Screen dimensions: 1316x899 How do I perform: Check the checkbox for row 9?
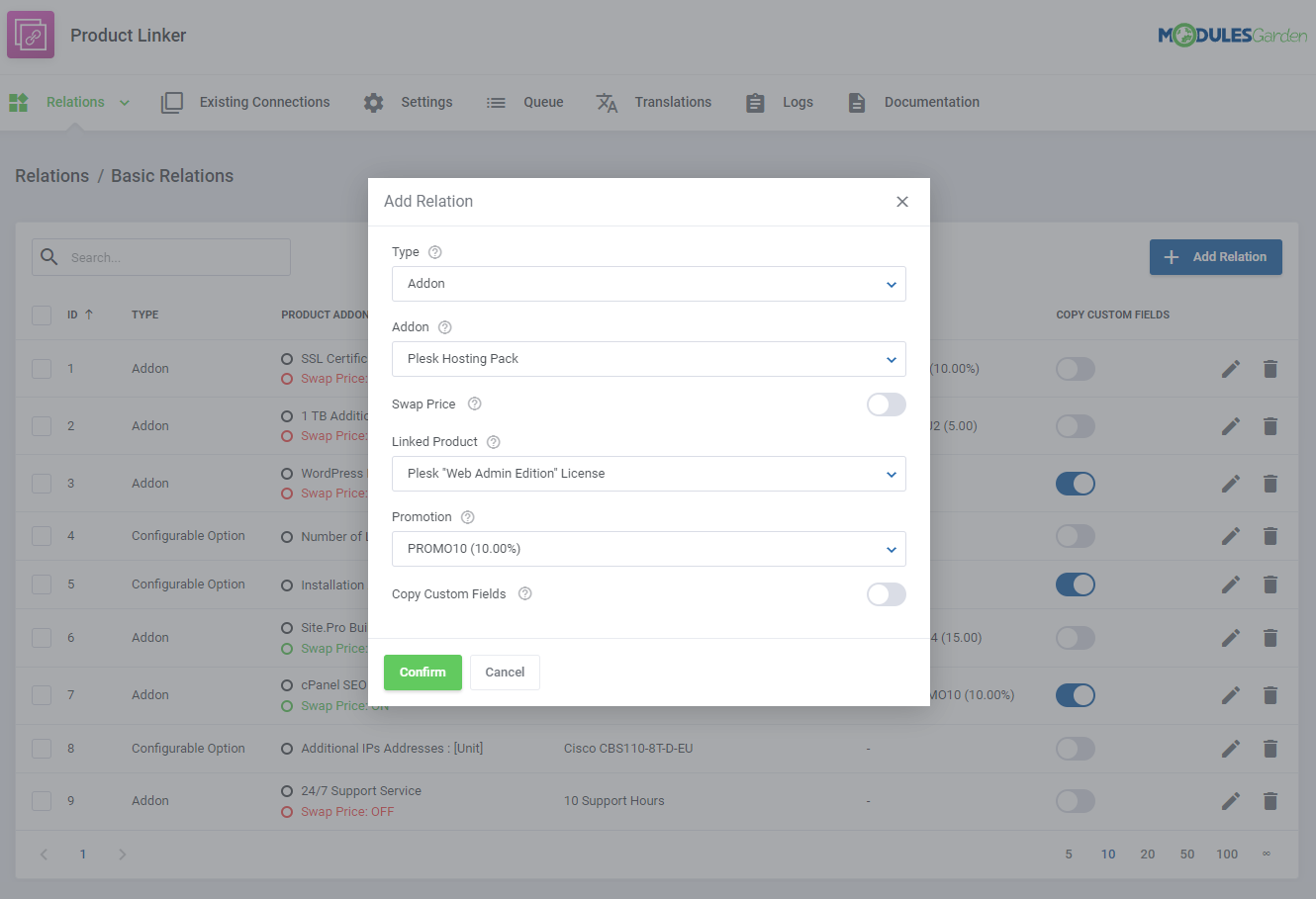click(42, 801)
